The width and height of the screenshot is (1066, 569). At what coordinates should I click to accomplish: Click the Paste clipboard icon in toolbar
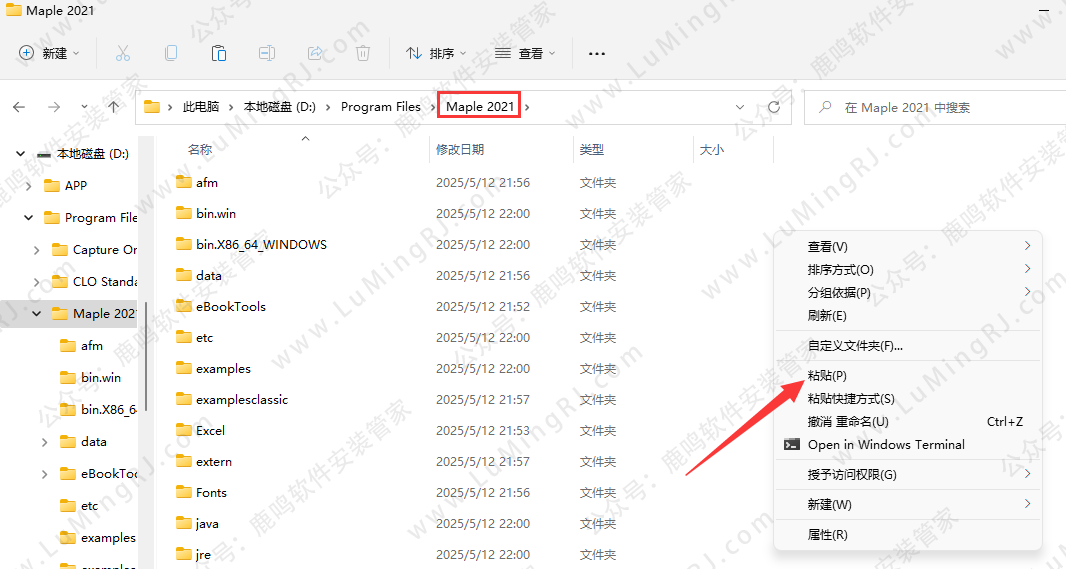pos(219,53)
